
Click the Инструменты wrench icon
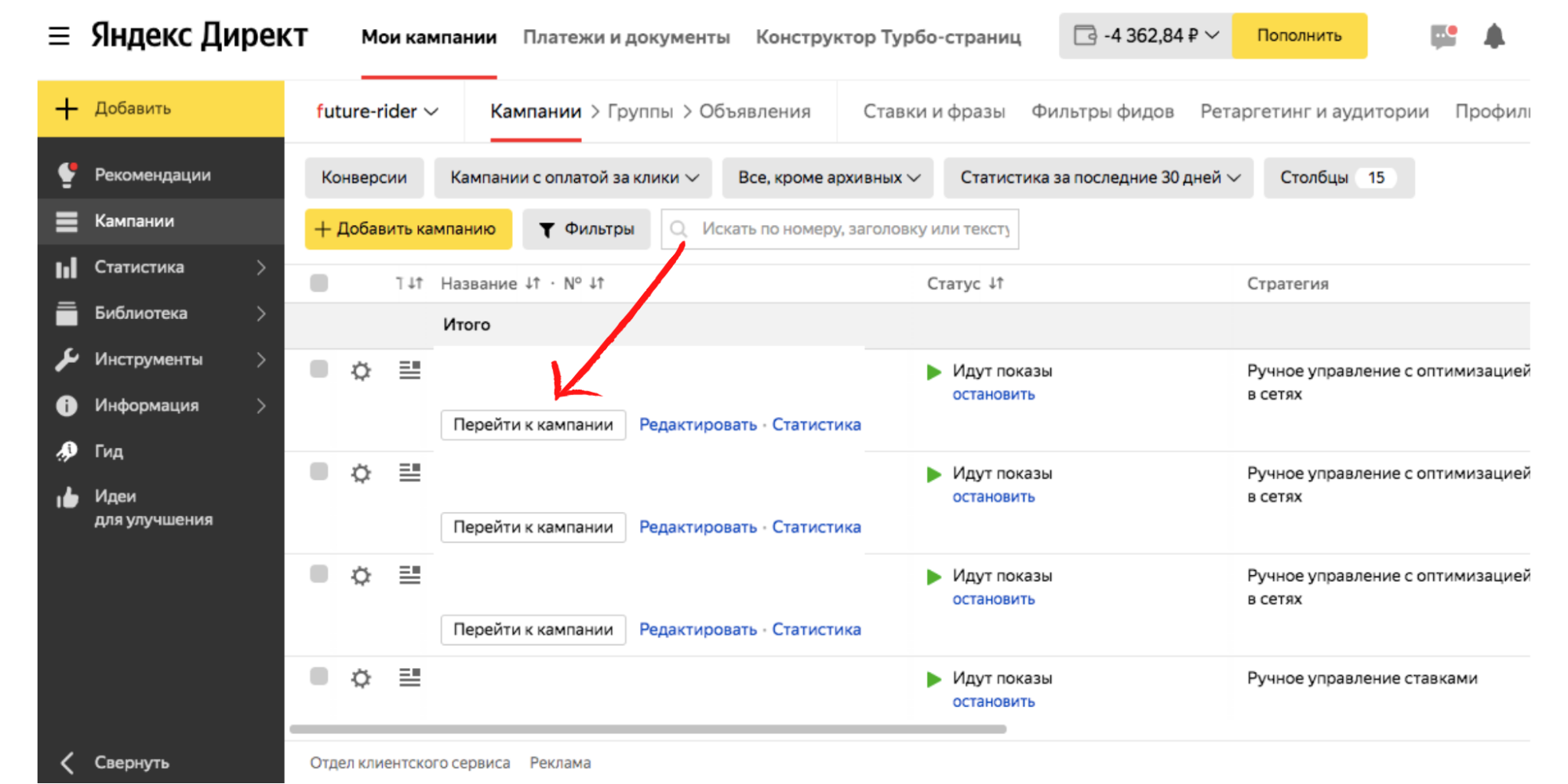(67, 359)
